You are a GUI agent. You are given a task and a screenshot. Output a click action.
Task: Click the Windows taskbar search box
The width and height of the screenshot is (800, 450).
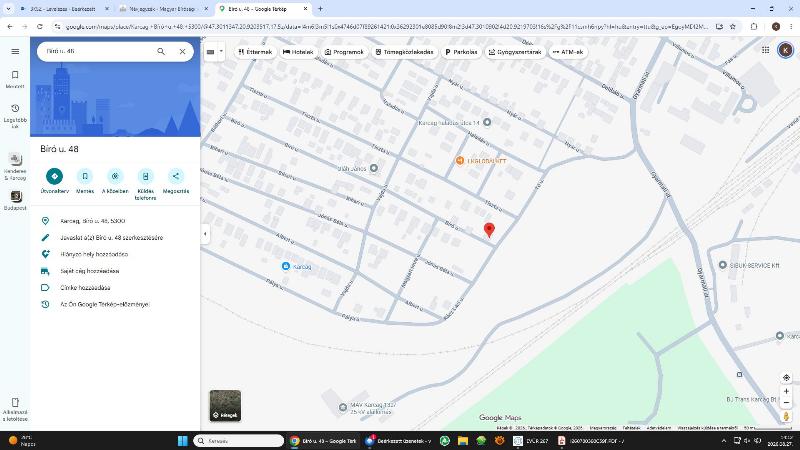tap(238, 441)
